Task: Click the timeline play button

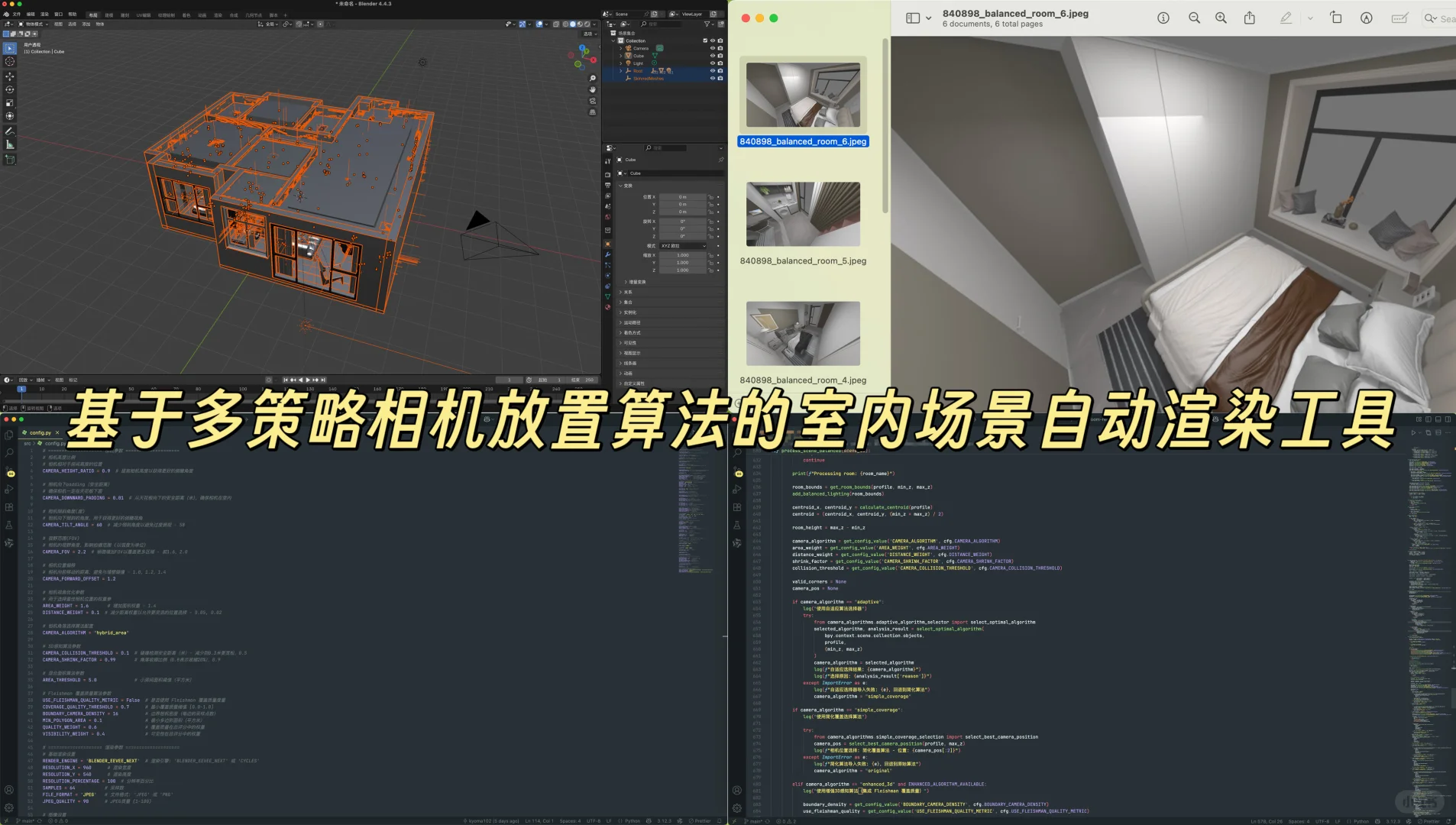Action: [309, 380]
